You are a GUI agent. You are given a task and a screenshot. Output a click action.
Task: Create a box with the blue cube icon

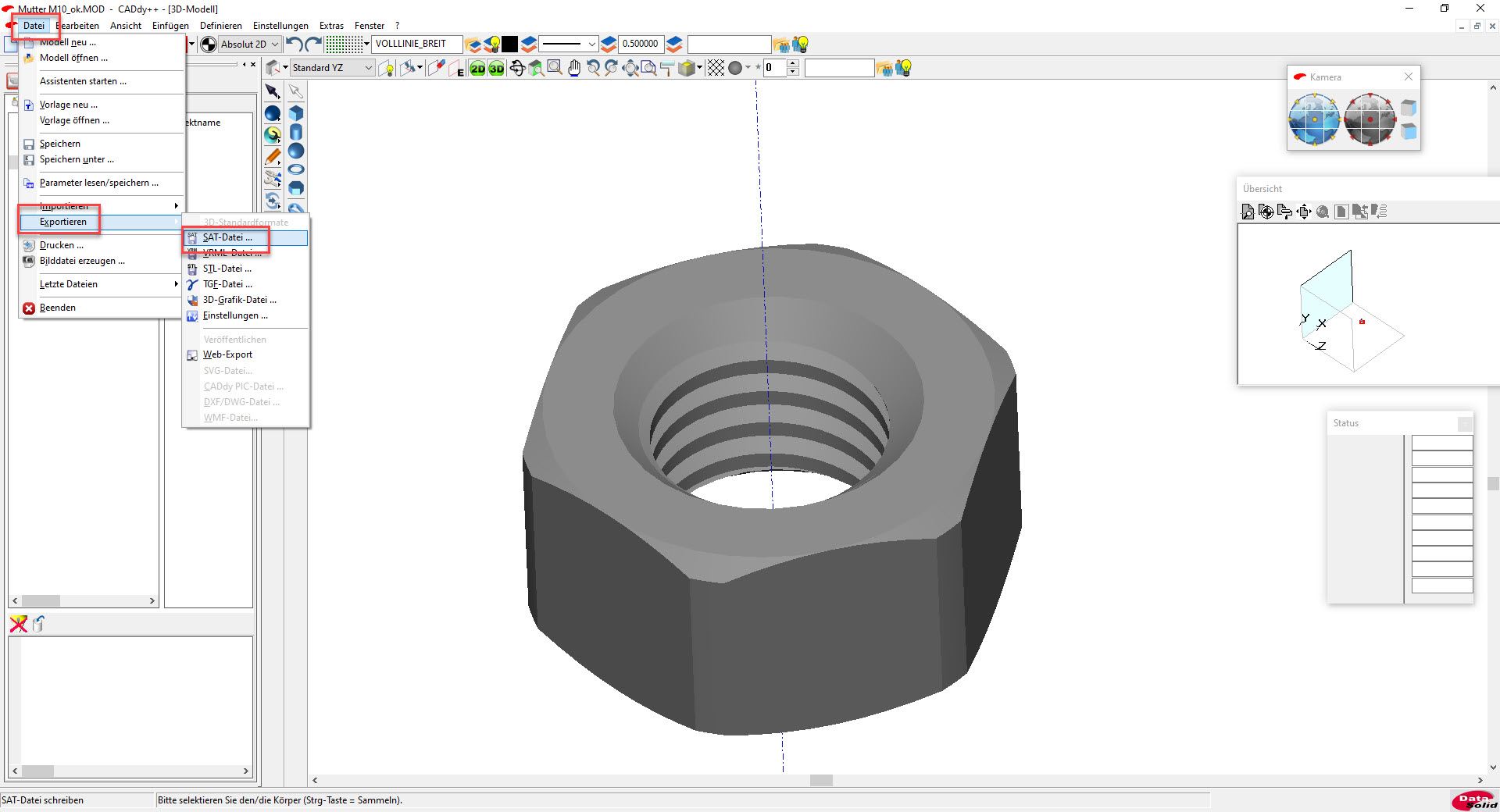296,113
